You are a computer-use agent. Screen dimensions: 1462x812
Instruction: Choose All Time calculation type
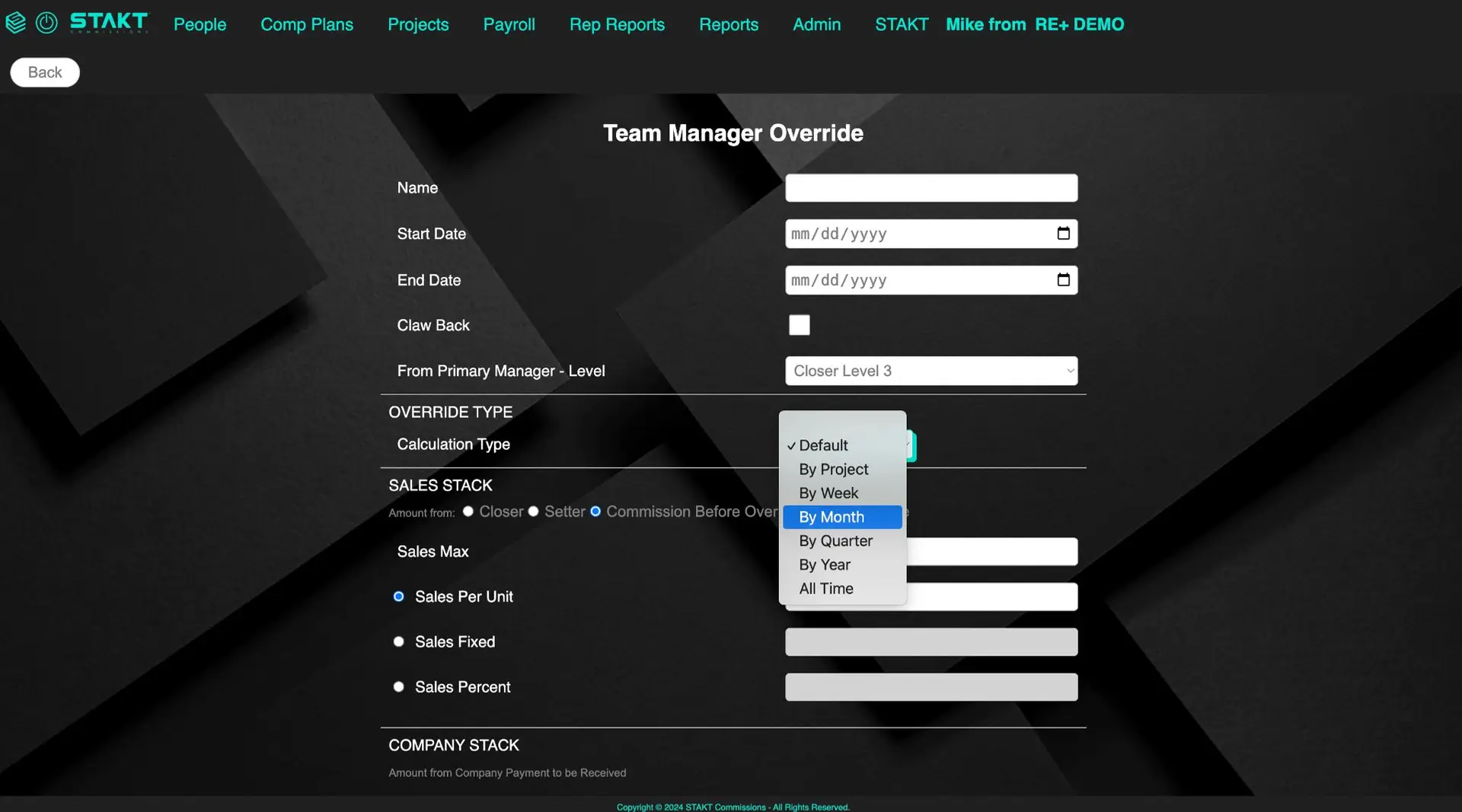coord(842,588)
